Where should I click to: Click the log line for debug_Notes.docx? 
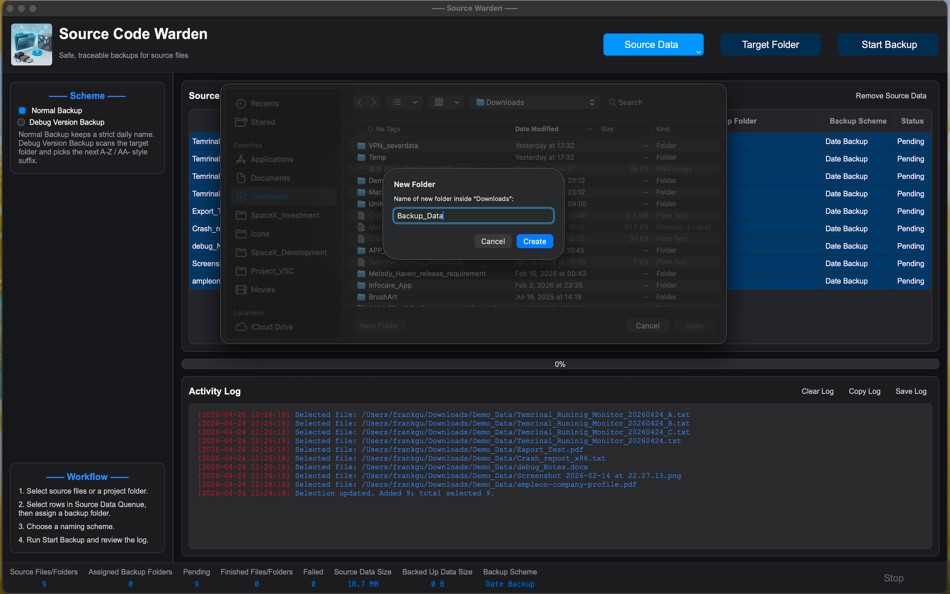tap(393, 467)
